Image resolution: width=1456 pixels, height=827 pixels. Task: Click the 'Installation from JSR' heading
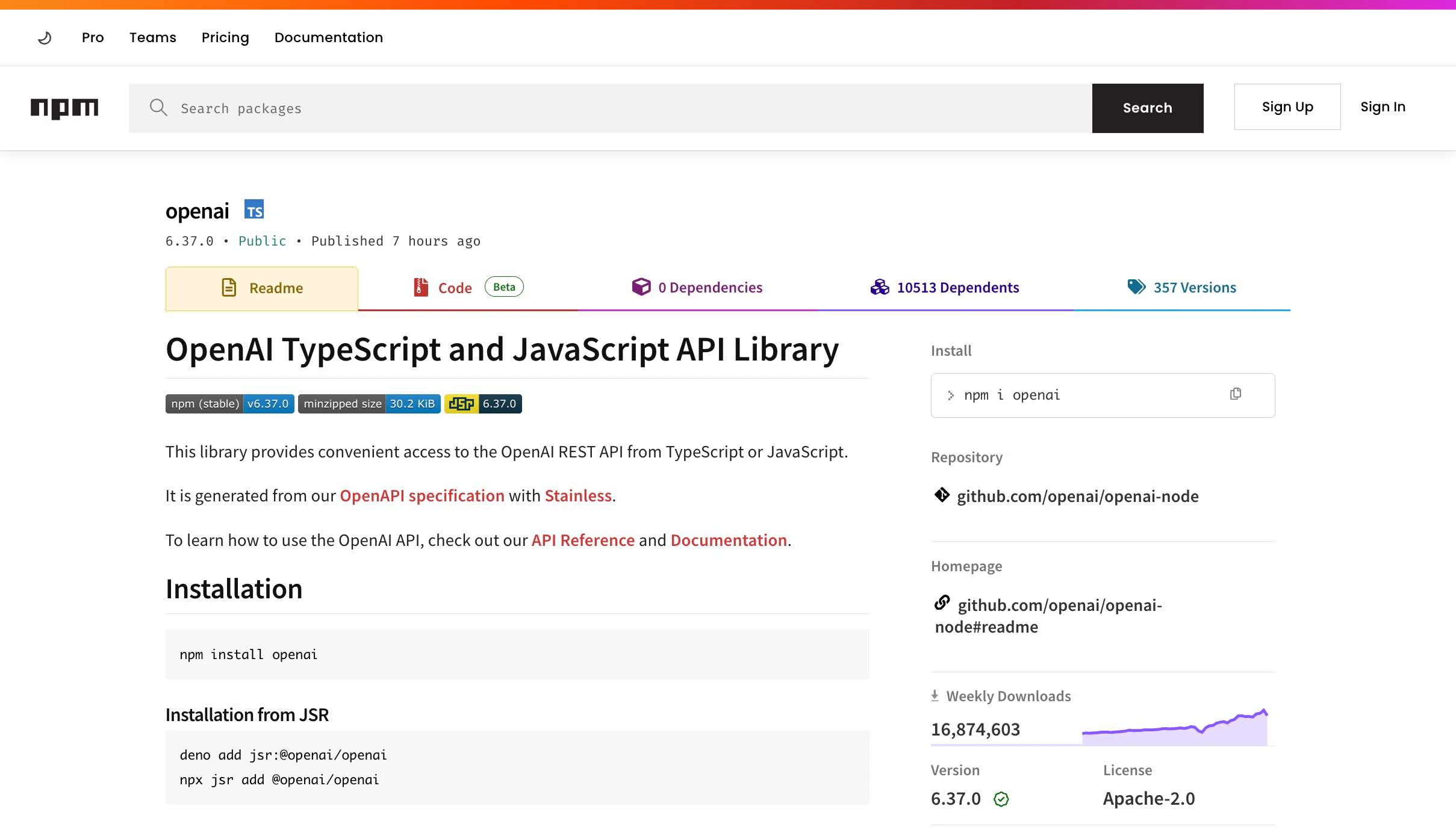tap(247, 715)
